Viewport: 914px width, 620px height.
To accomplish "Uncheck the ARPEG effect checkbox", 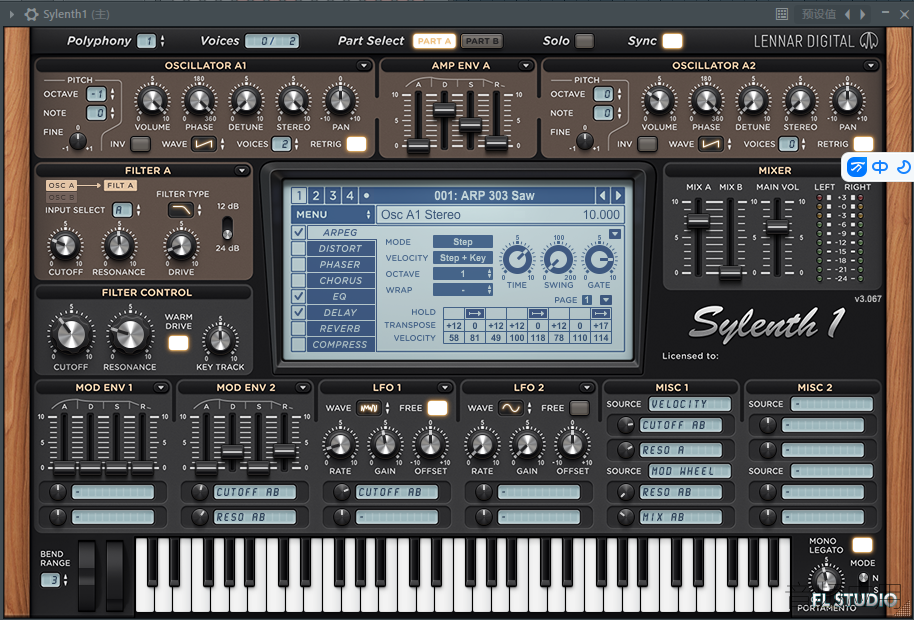I will 298,232.
